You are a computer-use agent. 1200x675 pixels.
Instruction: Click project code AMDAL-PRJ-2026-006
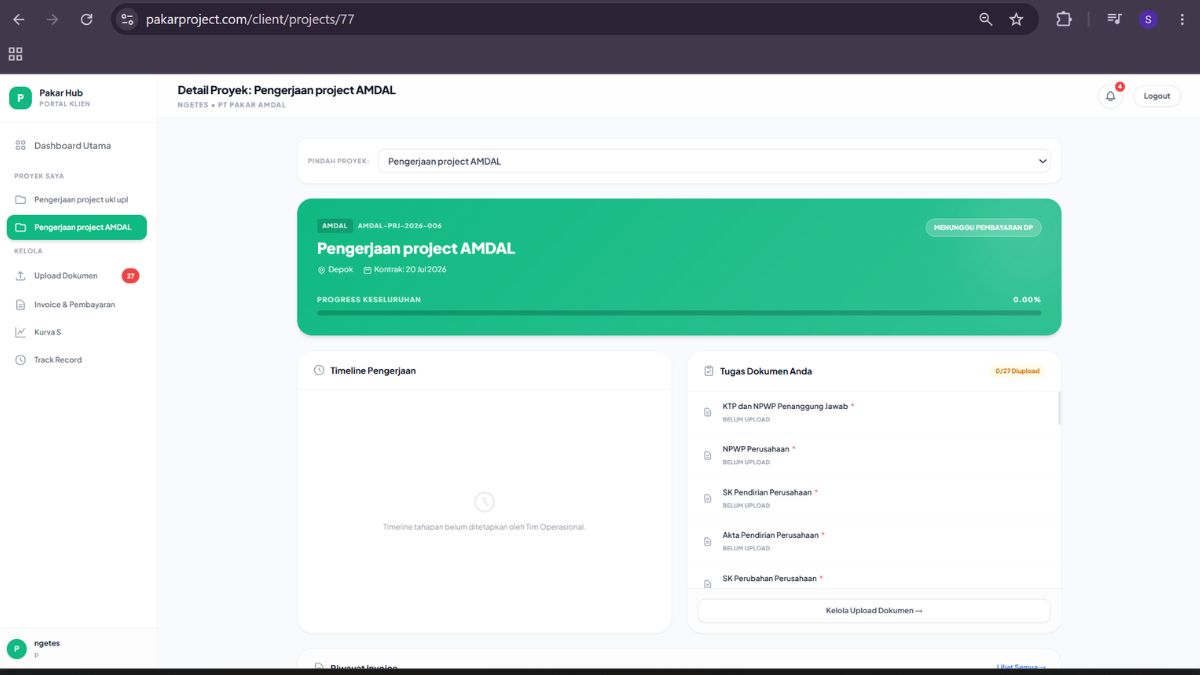(x=400, y=226)
